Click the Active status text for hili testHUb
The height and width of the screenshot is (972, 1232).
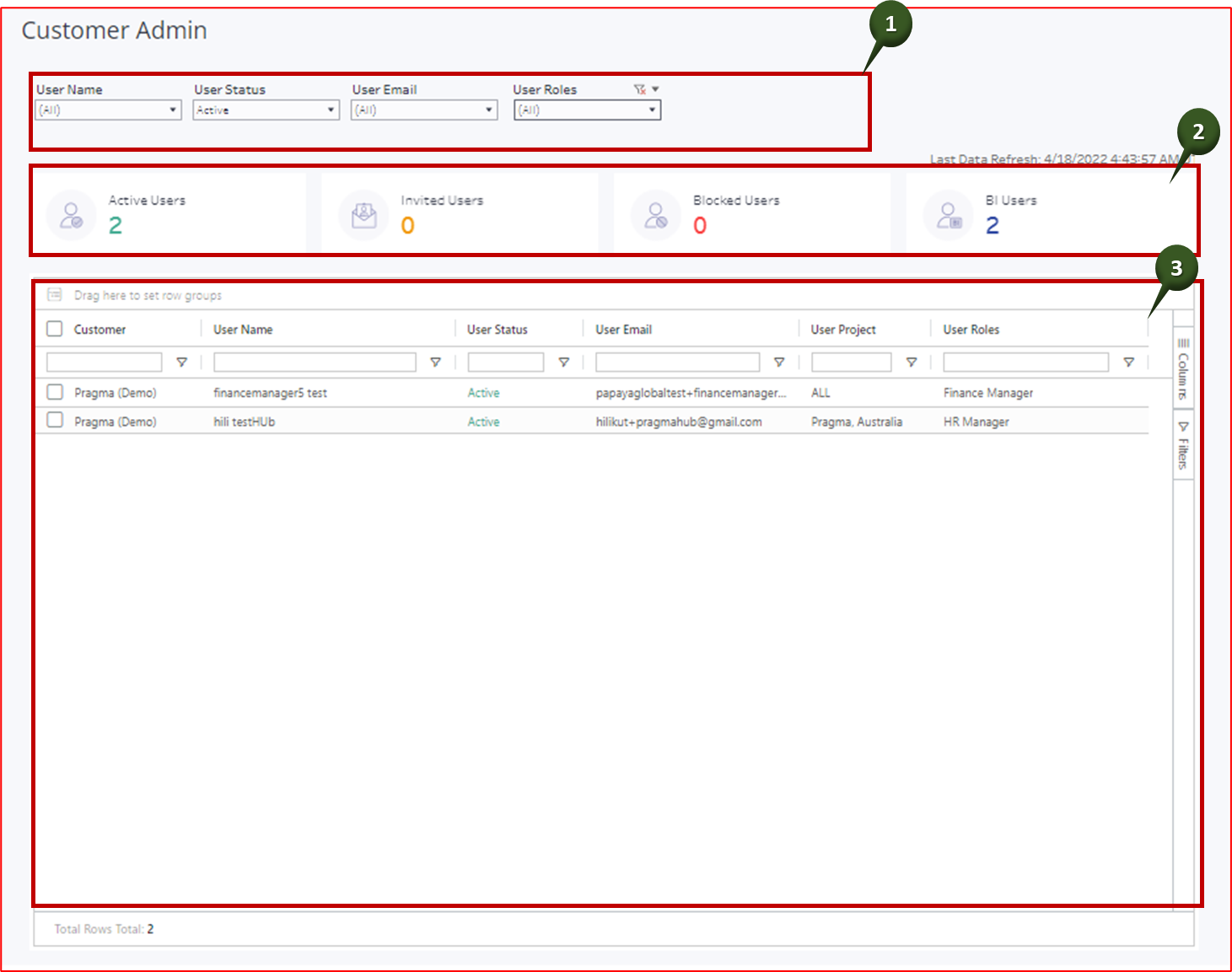point(482,422)
